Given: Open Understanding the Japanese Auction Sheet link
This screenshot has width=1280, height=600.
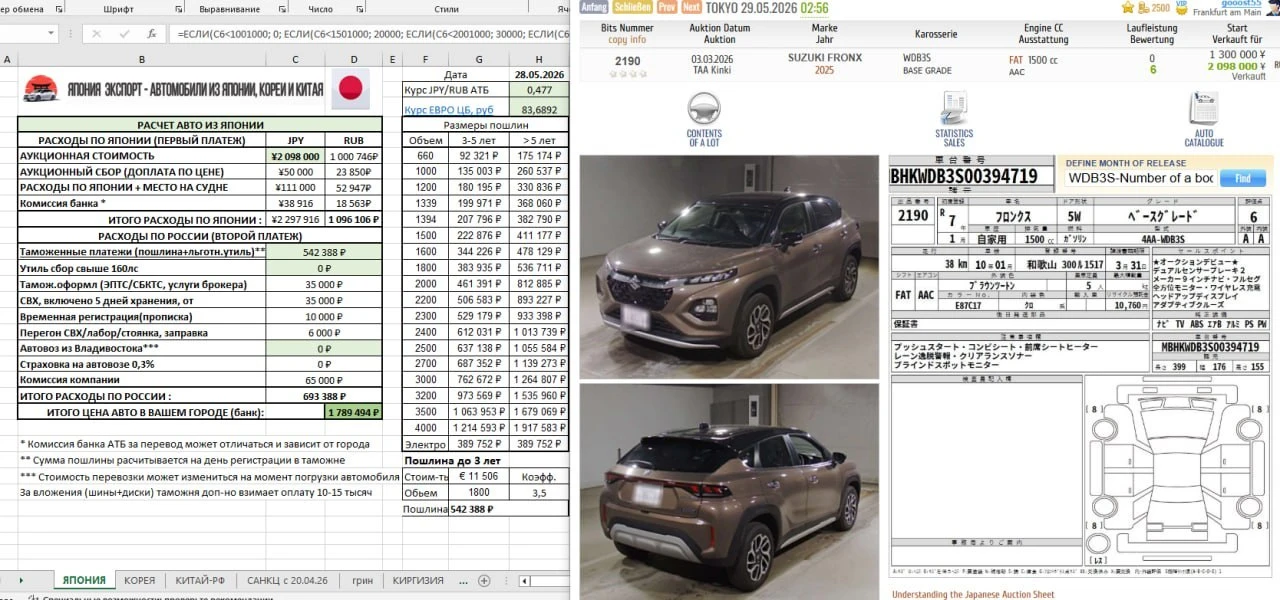Looking at the screenshot, I should [x=973, y=594].
